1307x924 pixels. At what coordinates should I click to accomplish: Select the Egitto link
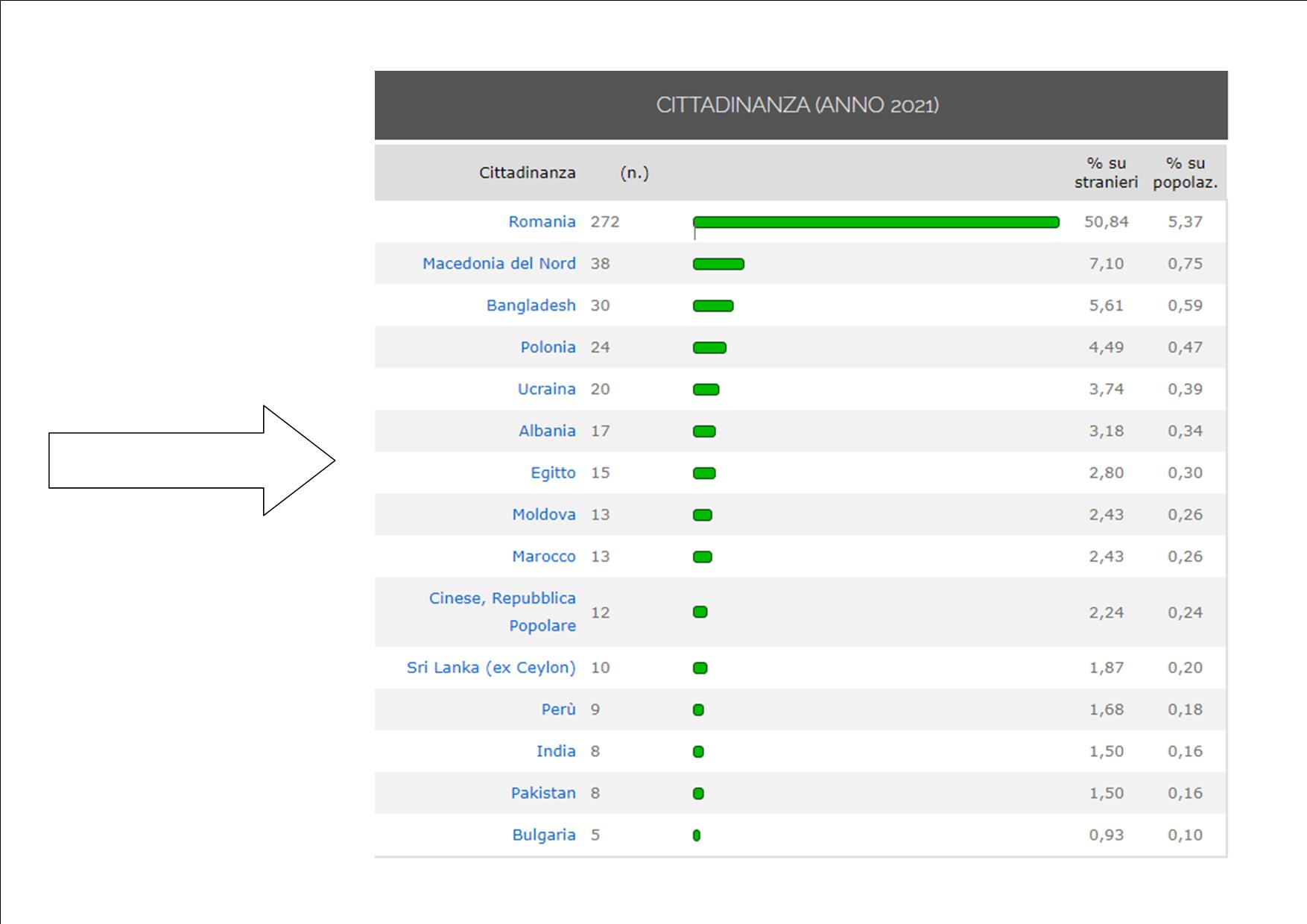553,472
